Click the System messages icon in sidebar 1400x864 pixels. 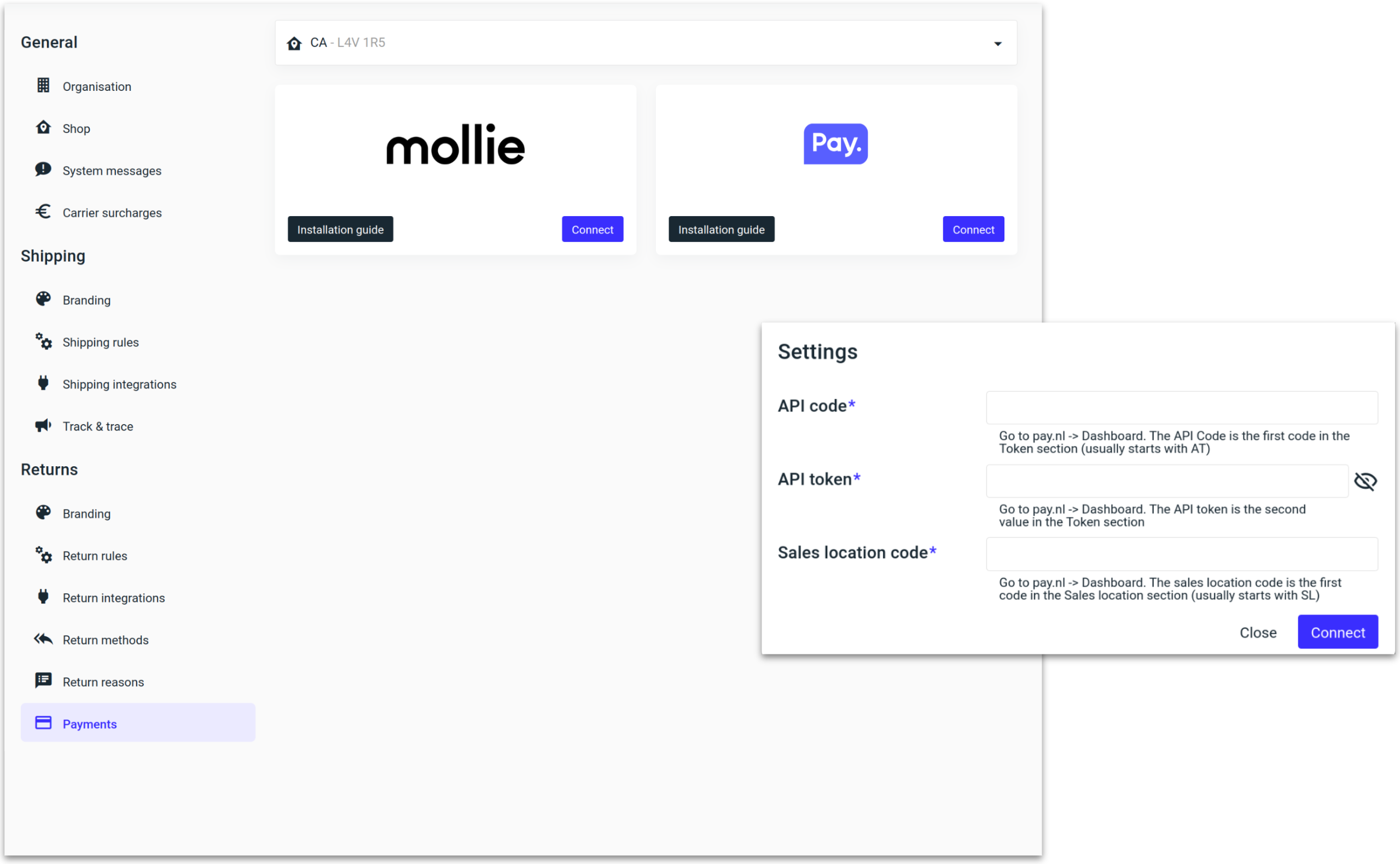tap(44, 170)
